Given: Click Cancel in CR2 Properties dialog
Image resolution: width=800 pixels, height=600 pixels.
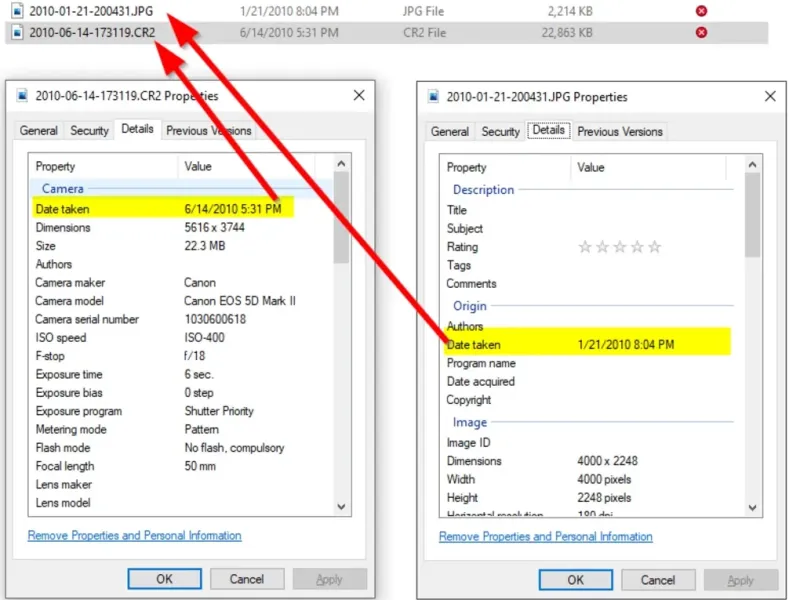Looking at the screenshot, I should [x=247, y=579].
